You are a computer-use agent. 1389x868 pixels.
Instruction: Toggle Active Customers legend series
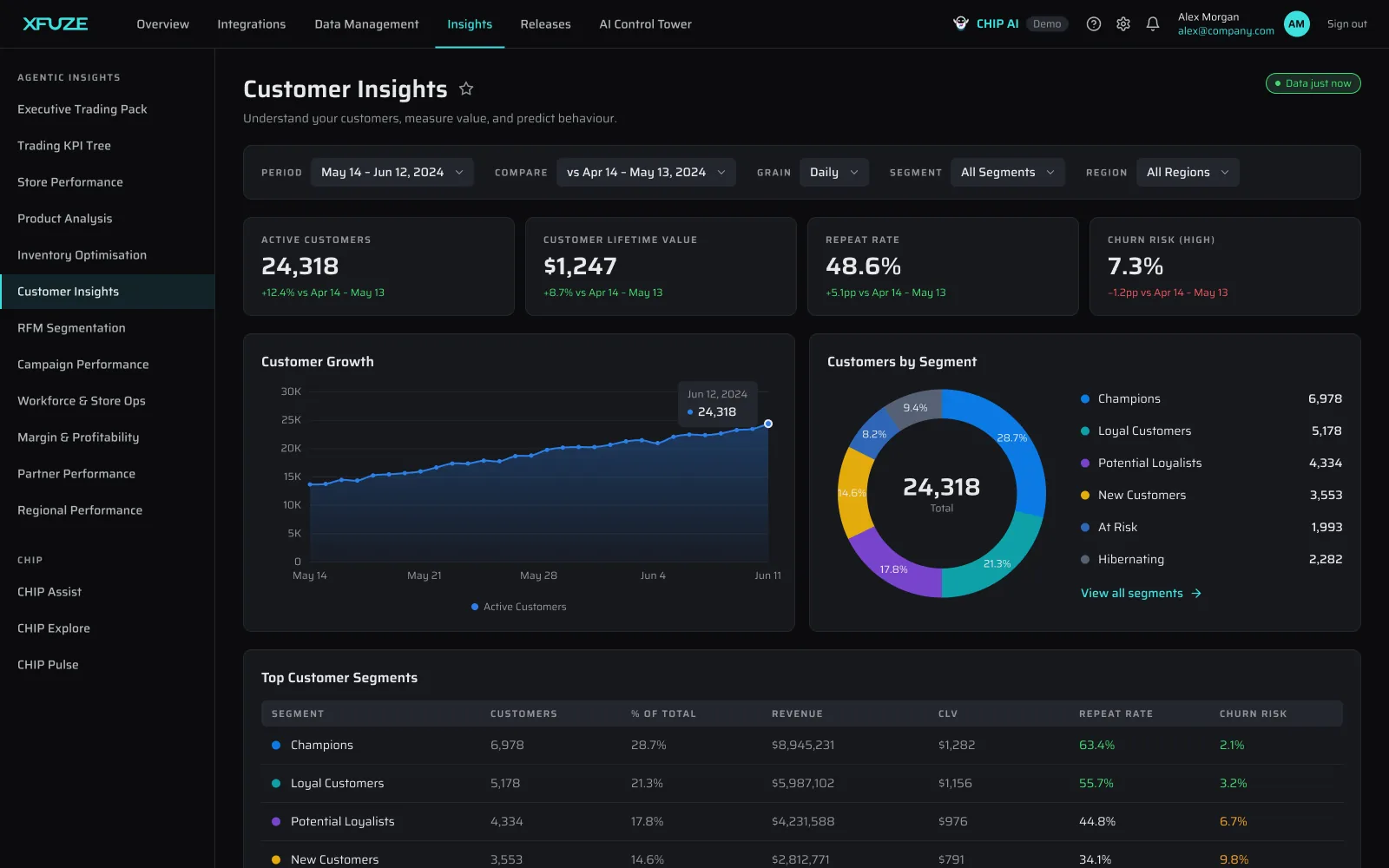click(518, 607)
